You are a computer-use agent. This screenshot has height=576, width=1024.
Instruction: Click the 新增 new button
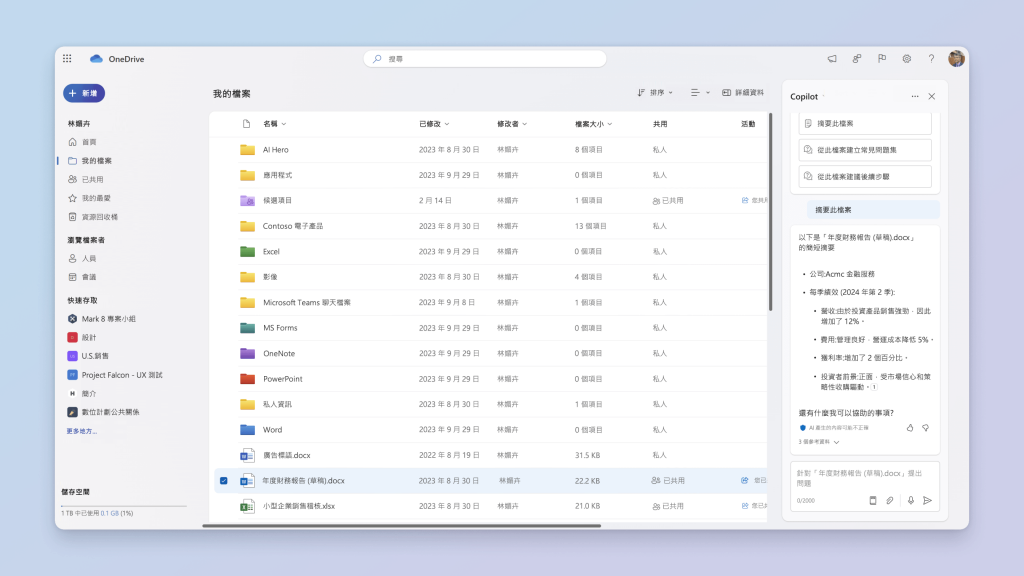[x=84, y=93]
